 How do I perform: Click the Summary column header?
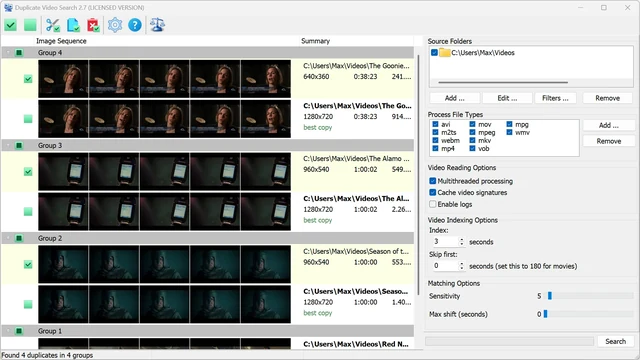[315, 41]
